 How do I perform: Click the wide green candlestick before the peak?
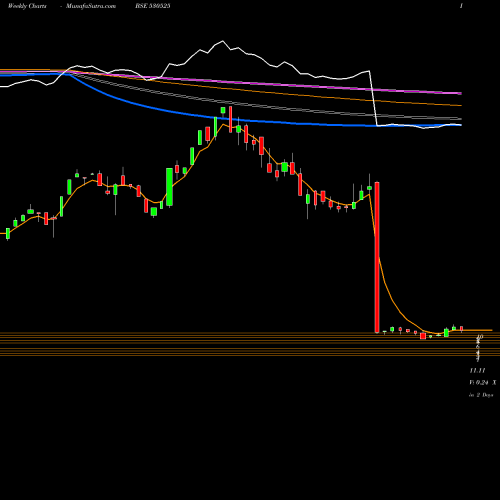[x=169, y=187]
